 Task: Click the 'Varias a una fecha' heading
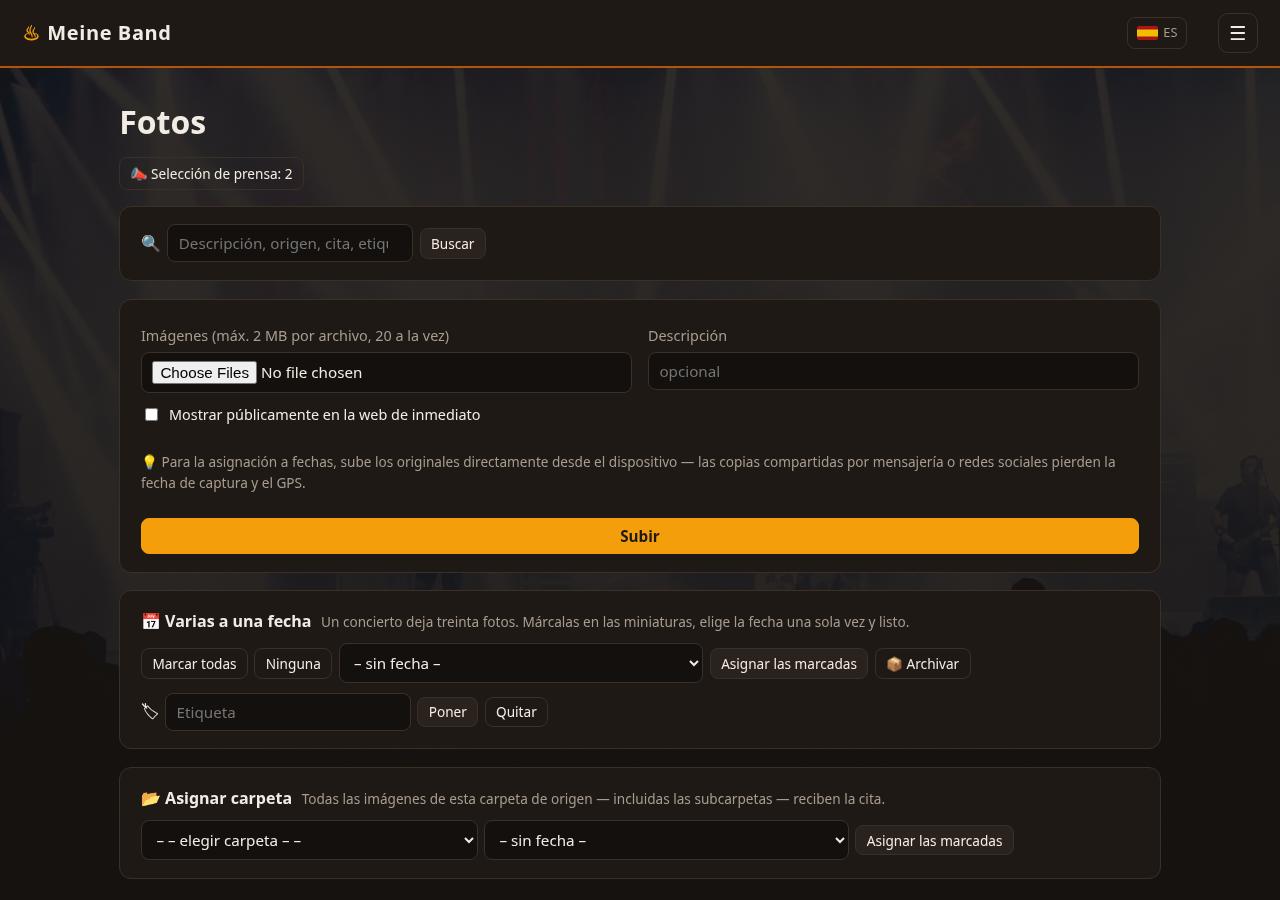tap(238, 621)
